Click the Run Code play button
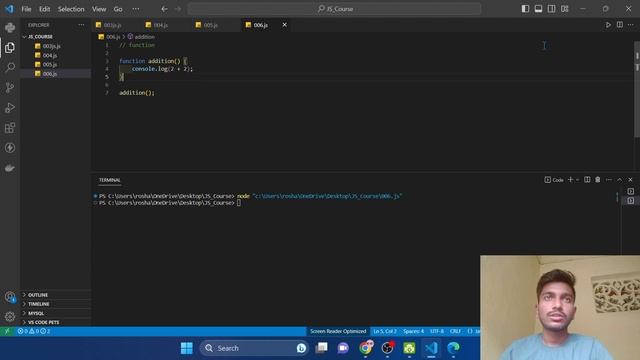Screen dimensions: 640x360 click(608, 25)
